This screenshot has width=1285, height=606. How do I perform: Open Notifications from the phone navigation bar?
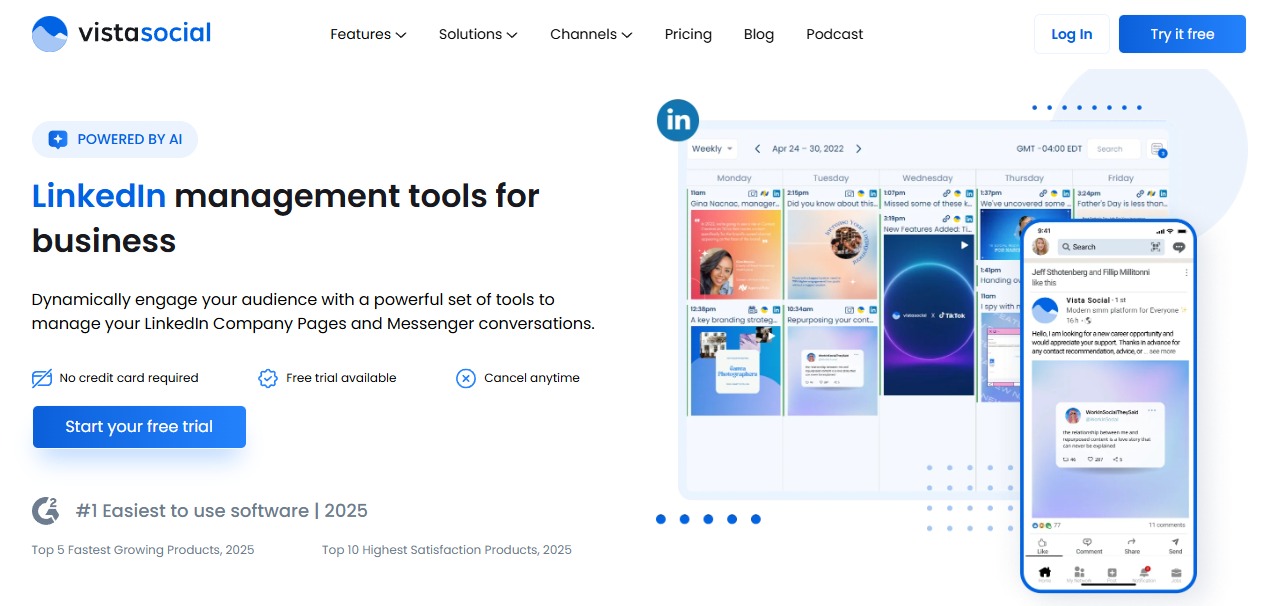pyautogui.click(x=1145, y=571)
